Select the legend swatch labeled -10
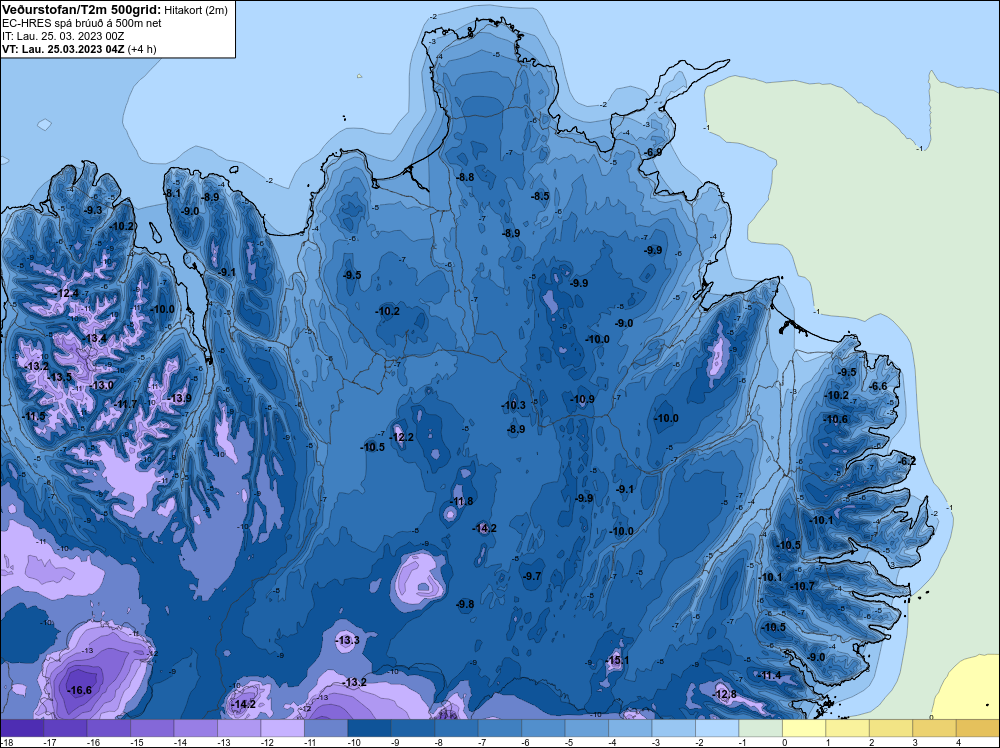Screen dimensions: 1000x748 369,728
